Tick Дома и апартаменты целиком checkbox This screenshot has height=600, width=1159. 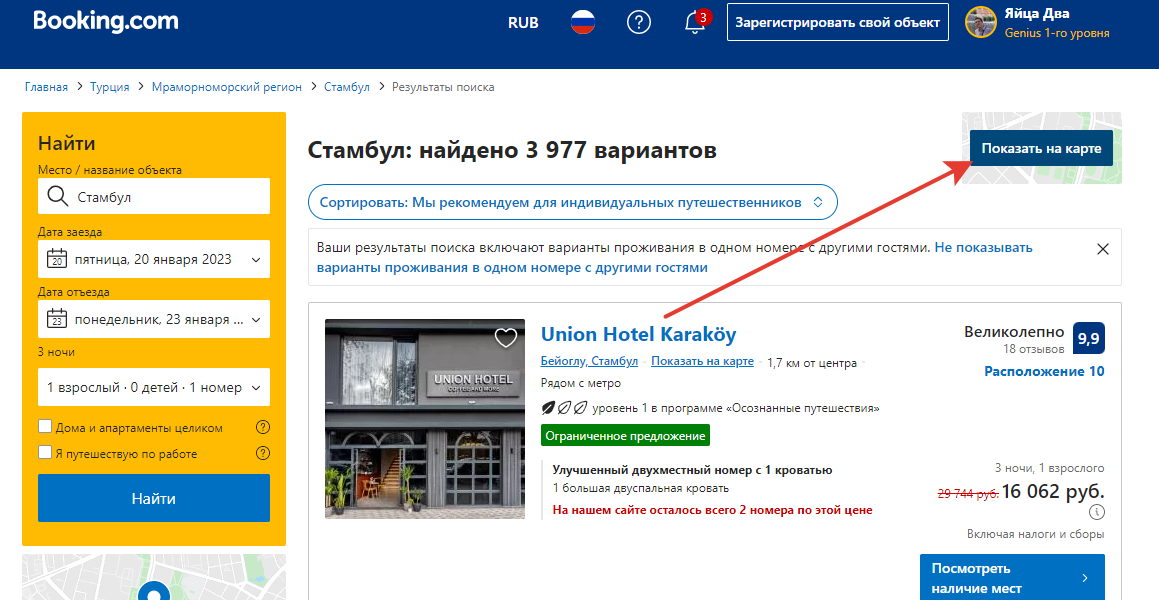pos(45,426)
